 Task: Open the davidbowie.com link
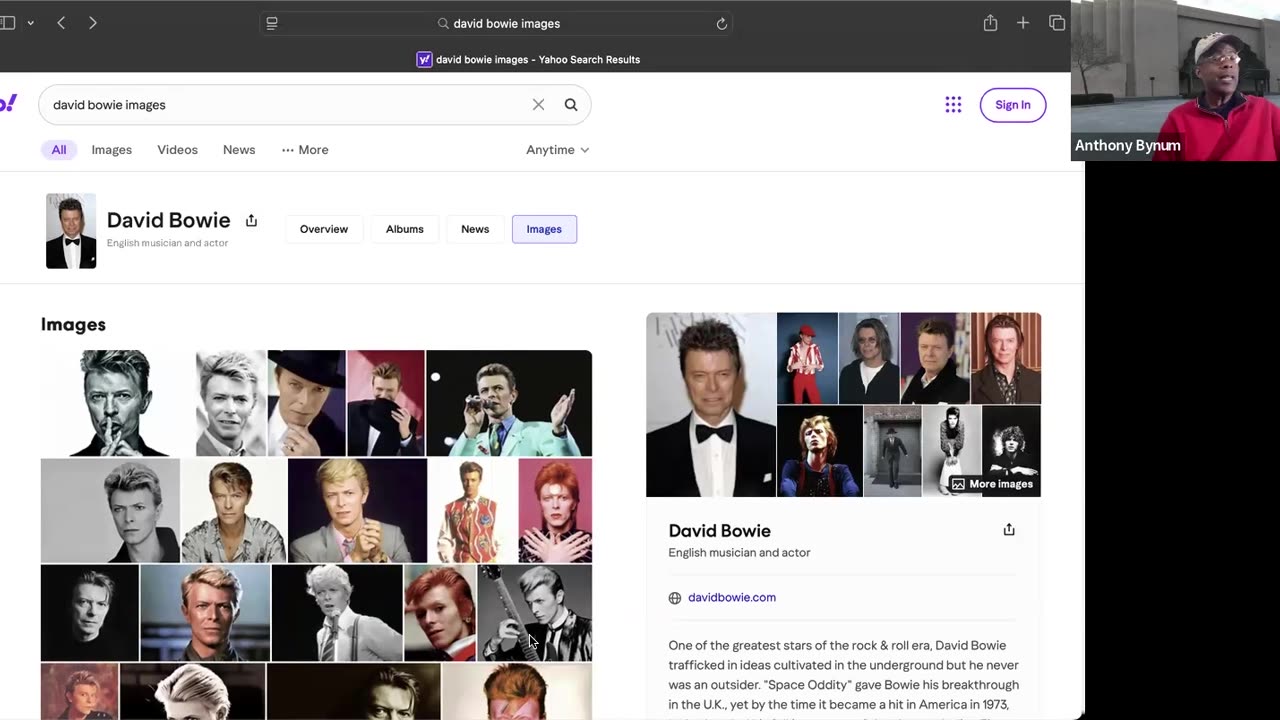(x=731, y=598)
